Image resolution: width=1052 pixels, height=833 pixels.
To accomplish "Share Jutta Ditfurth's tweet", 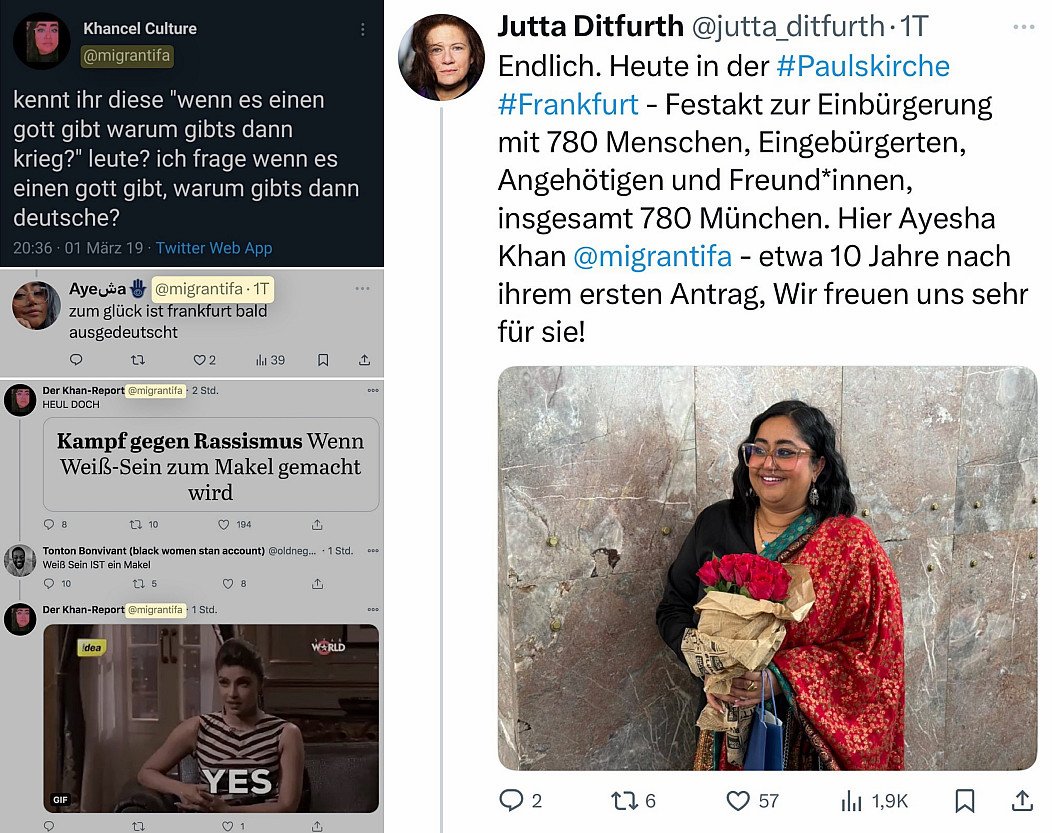I will click(x=1022, y=800).
